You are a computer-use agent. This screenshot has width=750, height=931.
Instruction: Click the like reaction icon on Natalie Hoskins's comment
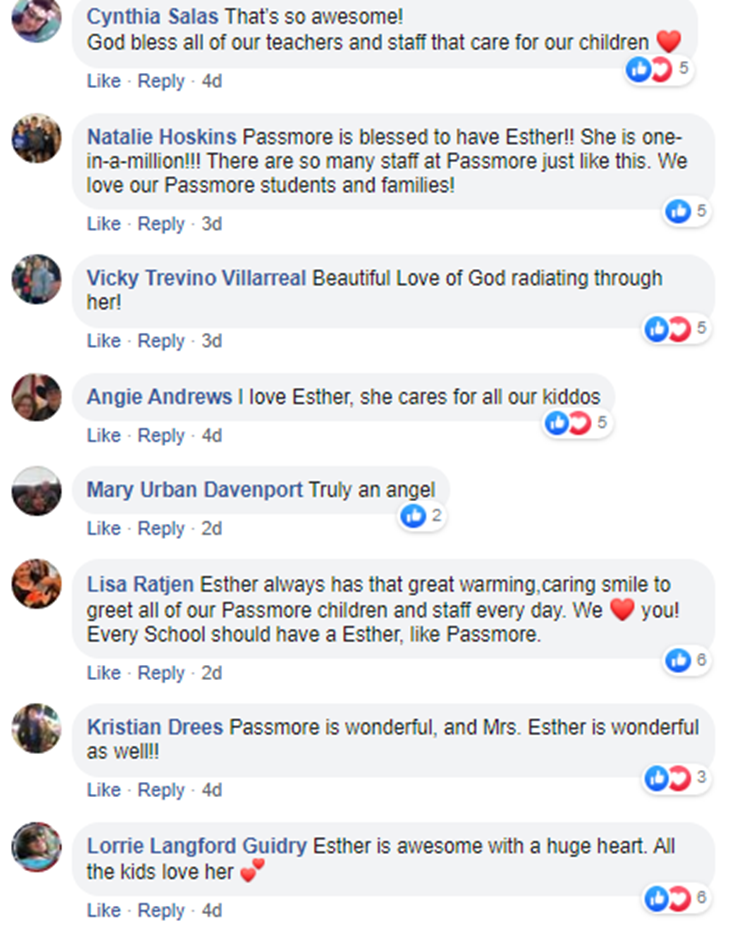click(x=679, y=211)
